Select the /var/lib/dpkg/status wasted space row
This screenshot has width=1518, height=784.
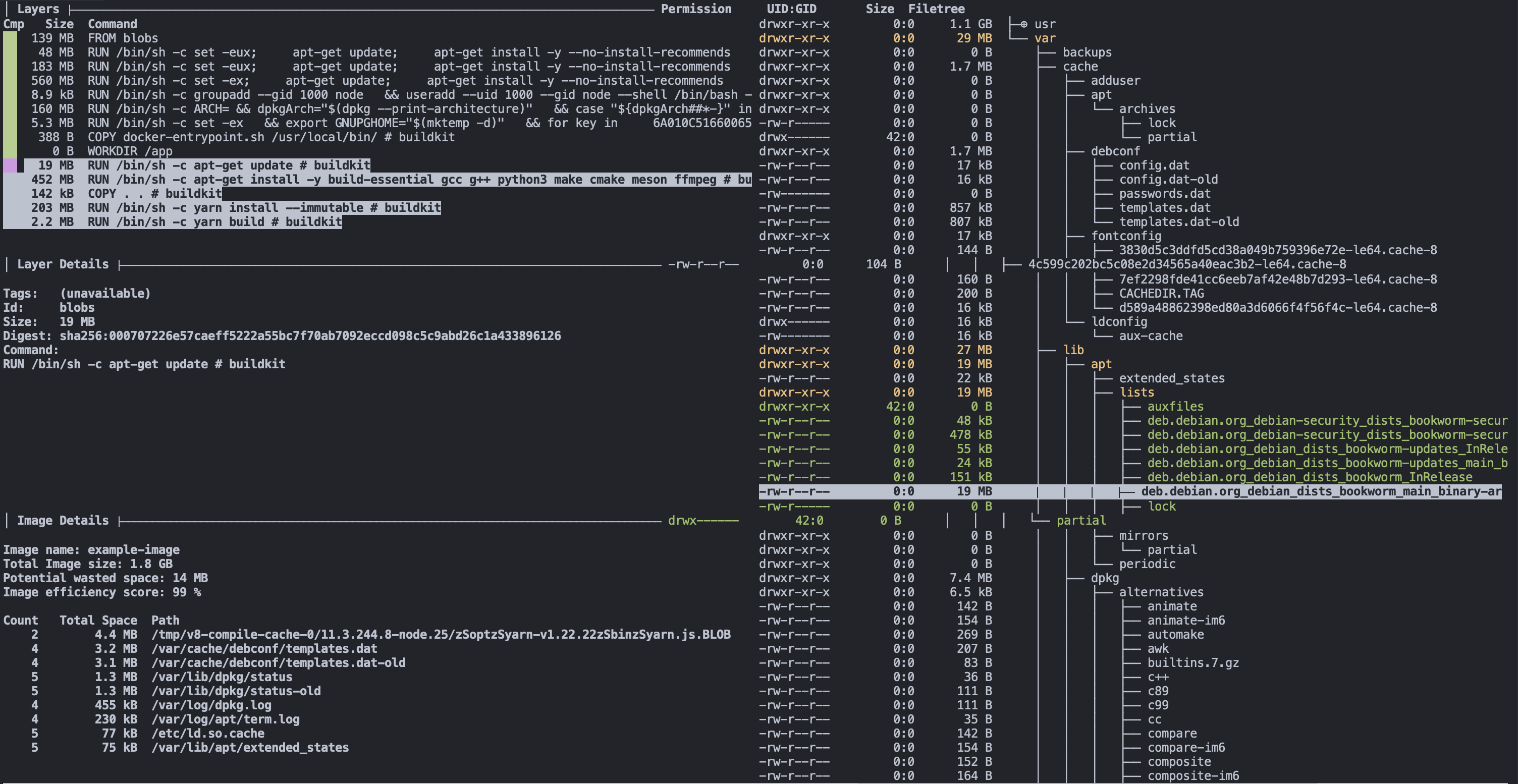point(222,677)
